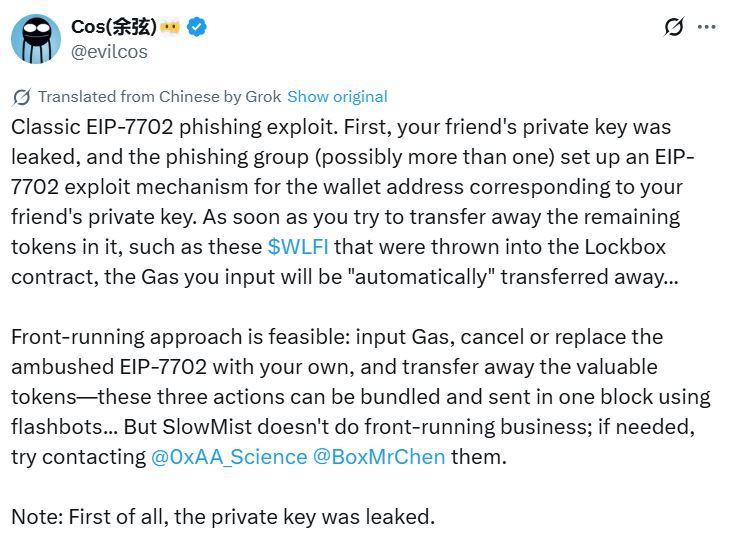This screenshot has height=538, width=737.
Task: Click the blue verified checkmark badge
Action: (x=197, y=27)
